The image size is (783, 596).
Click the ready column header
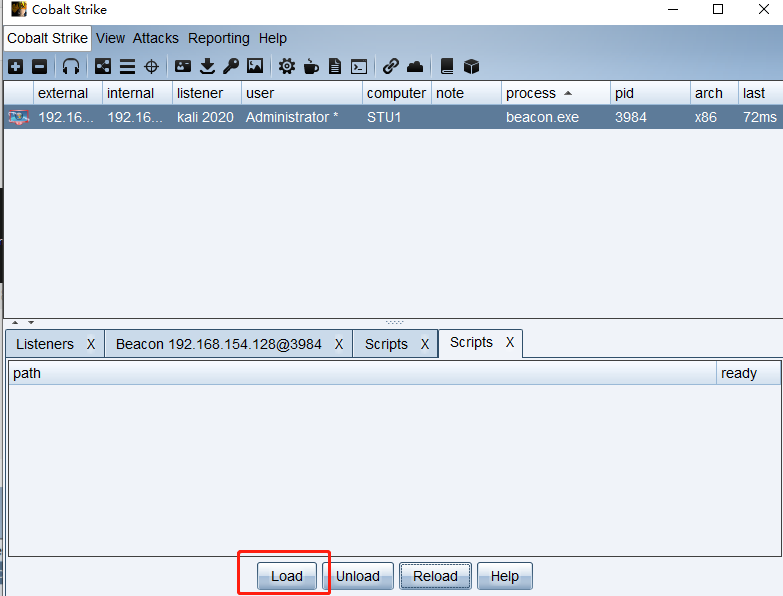tap(749, 373)
